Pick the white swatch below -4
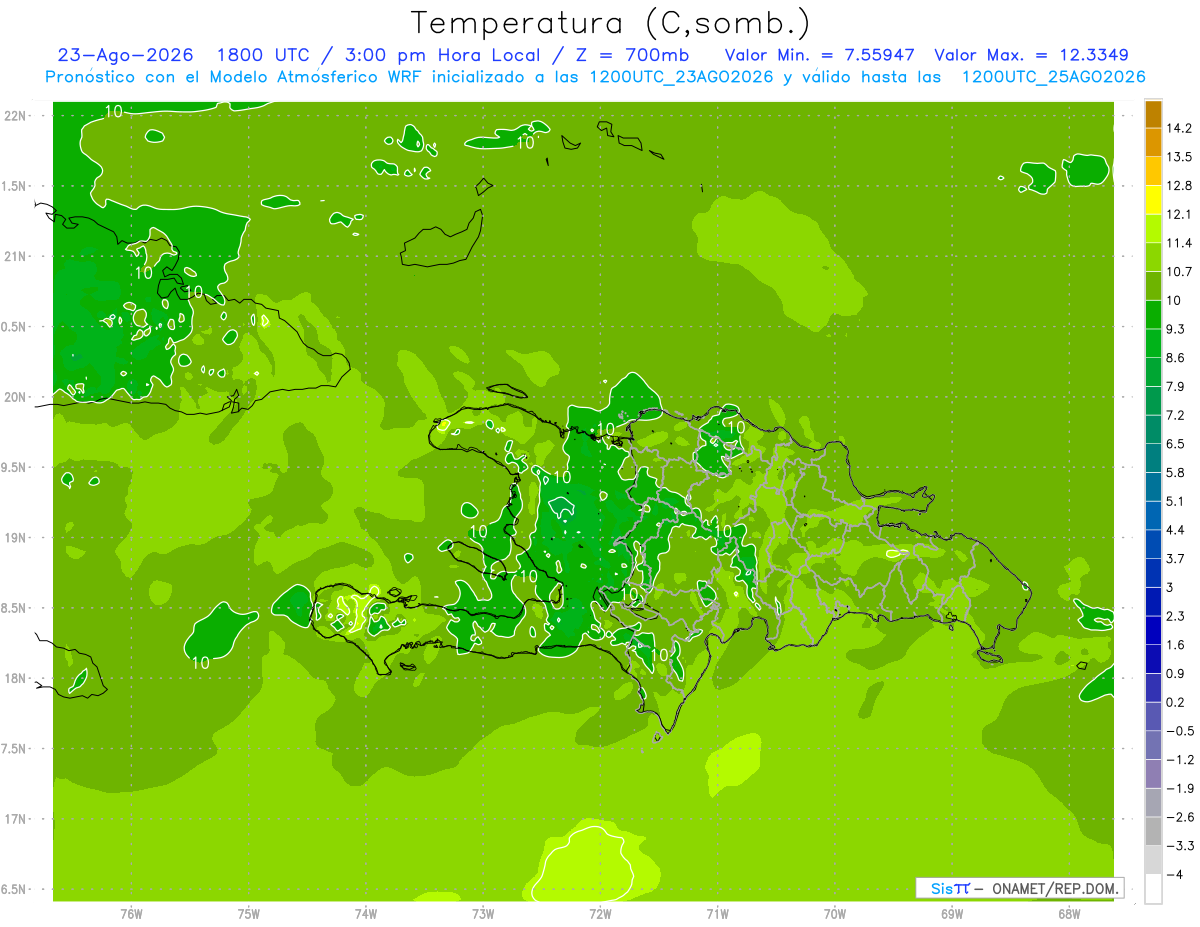 coord(1153,889)
